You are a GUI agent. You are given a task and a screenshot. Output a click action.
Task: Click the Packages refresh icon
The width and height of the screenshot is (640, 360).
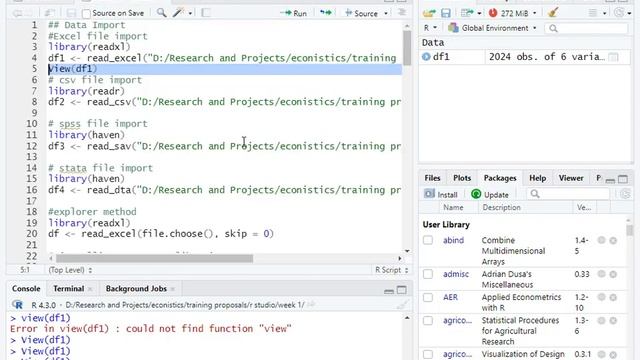pos(625,194)
